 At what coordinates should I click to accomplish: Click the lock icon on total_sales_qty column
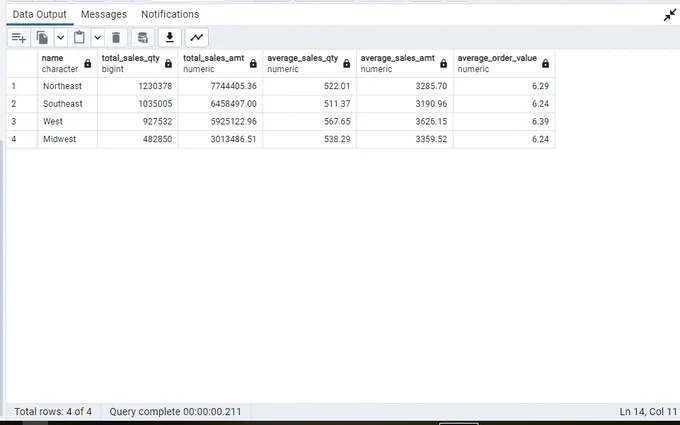pyautogui.click(x=168, y=64)
